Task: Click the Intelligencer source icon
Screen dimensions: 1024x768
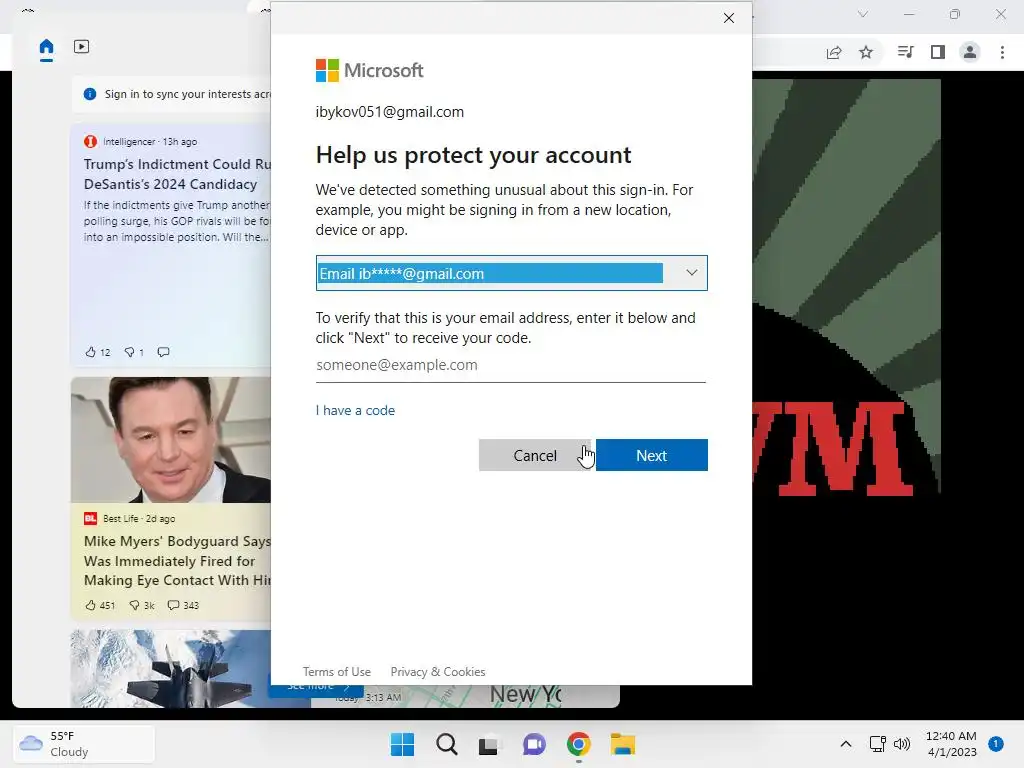Action: pyautogui.click(x=91, y=142)
